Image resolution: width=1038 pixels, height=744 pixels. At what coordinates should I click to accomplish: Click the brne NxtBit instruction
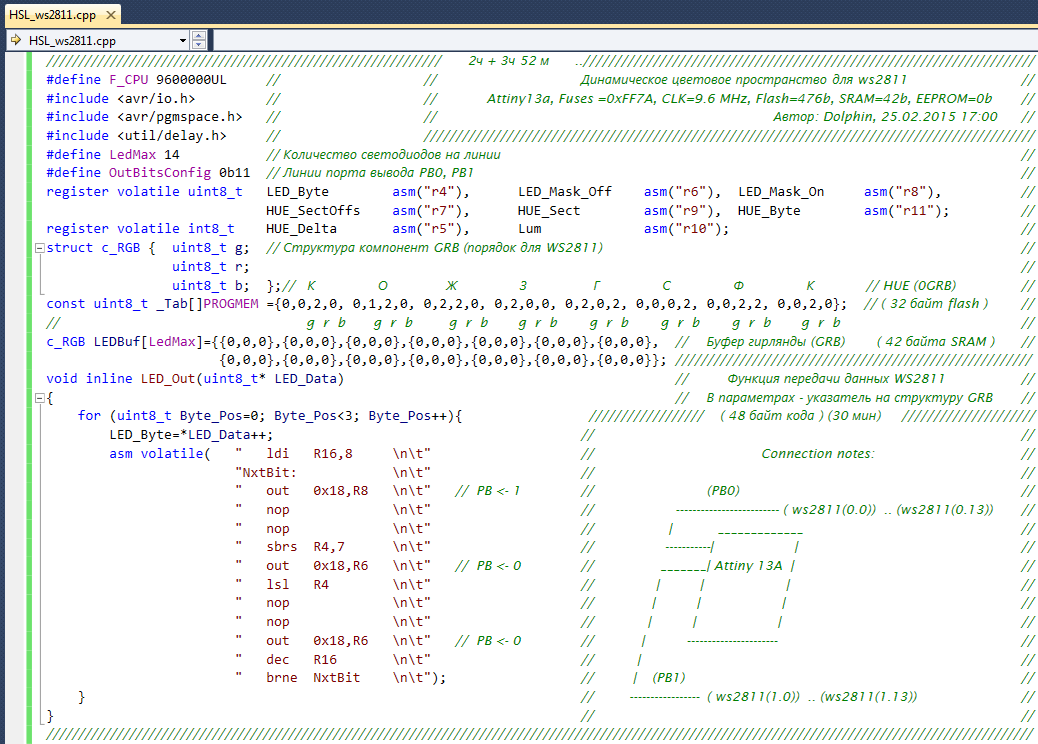click(314, 677)
